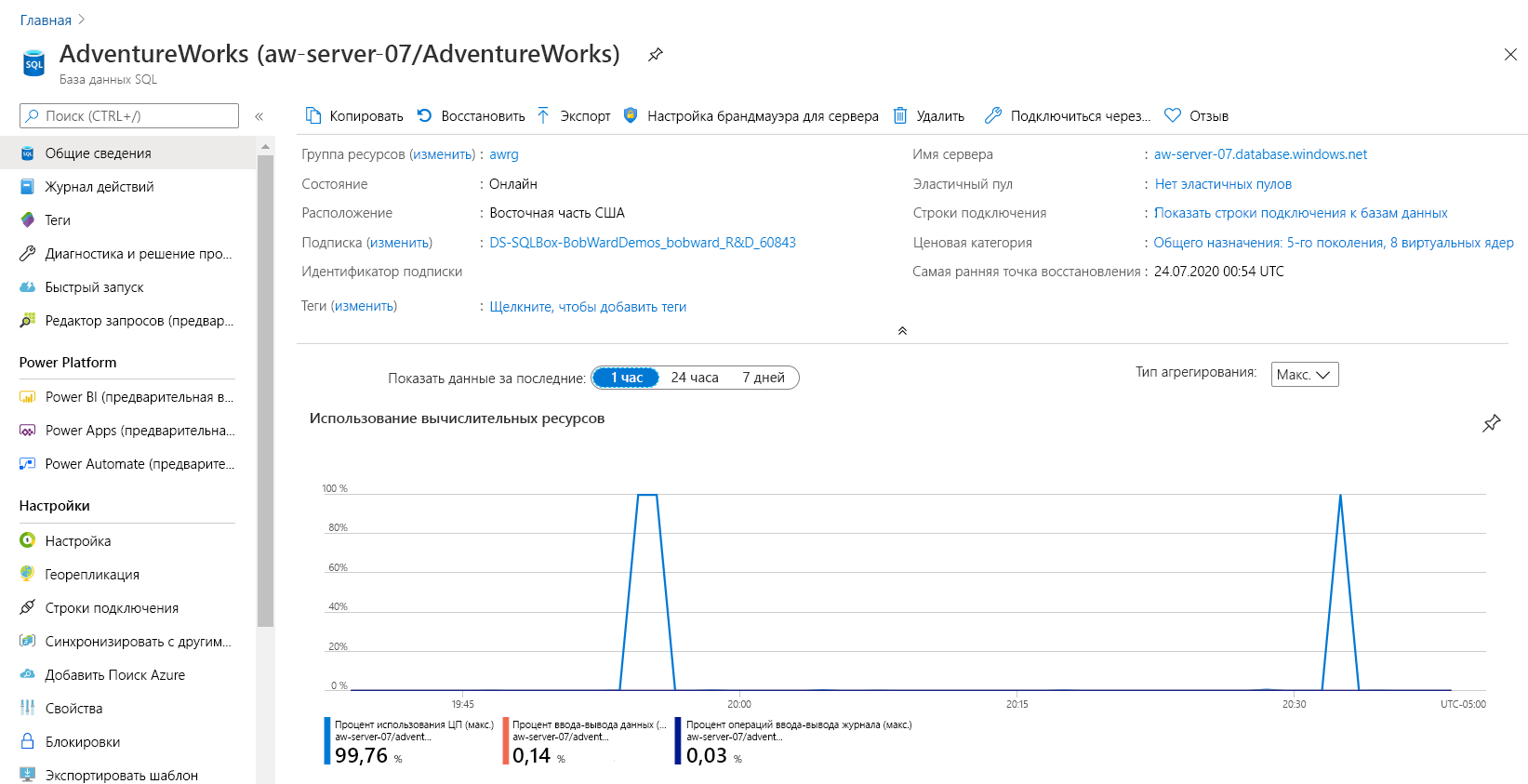This screenshot has width=1528, height=784.
Task: Click the data IO legend orange swatch
Action: point(505,740)
